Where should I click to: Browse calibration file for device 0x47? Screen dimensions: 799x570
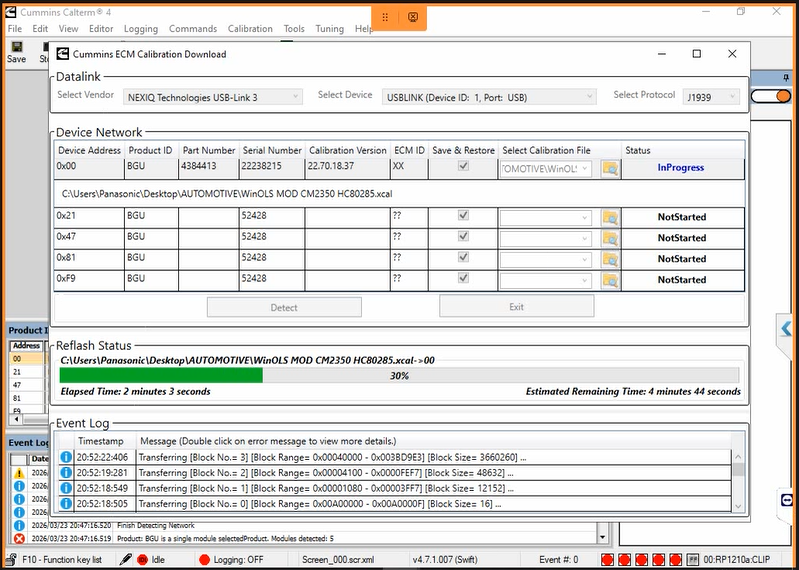tap(610, 238)
